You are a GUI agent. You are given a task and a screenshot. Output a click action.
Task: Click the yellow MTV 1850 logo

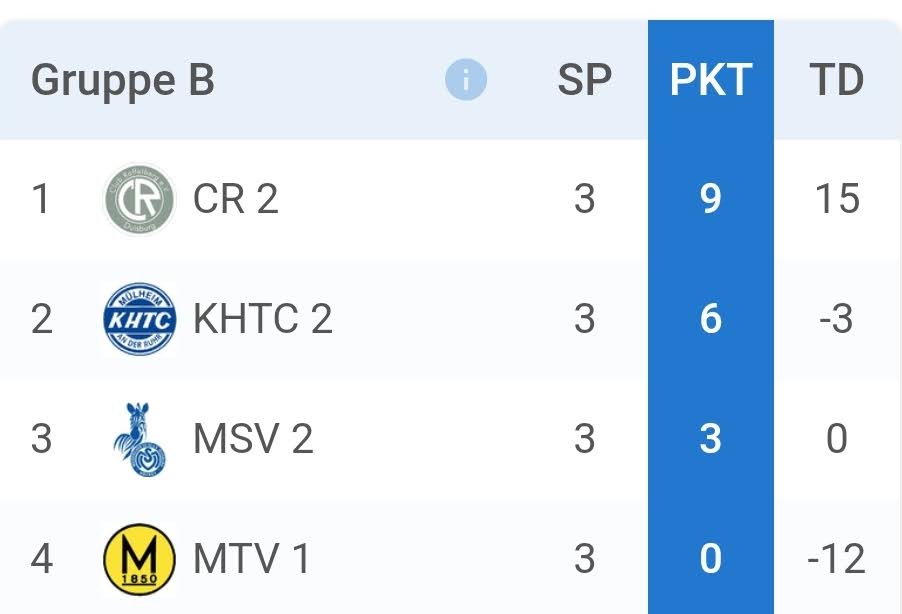point(139,559)
